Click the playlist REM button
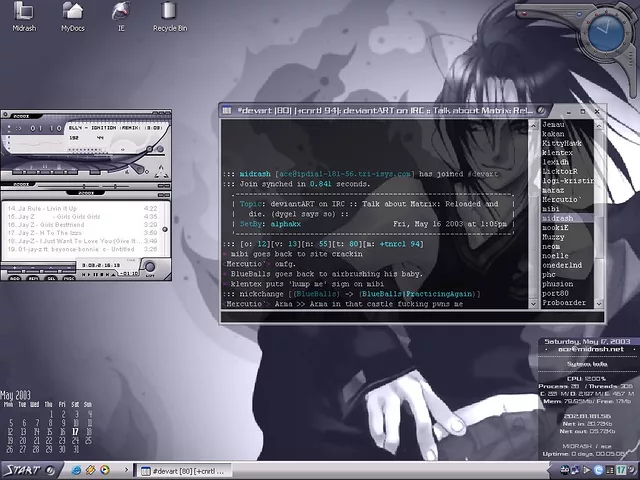Viewport: 640px width, 480px height. (x=33, y=278)
